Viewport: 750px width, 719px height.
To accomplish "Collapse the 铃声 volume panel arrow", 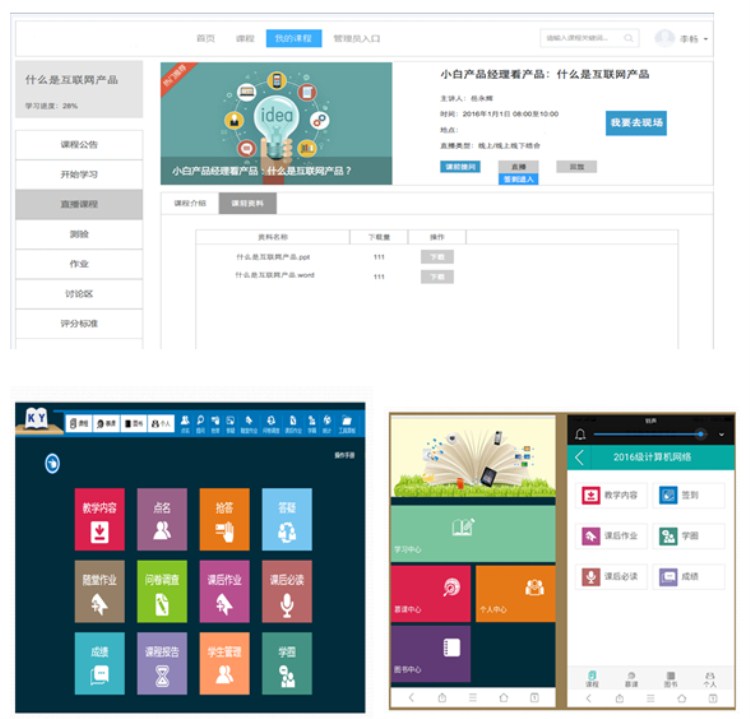I will (x=722, y=434).
